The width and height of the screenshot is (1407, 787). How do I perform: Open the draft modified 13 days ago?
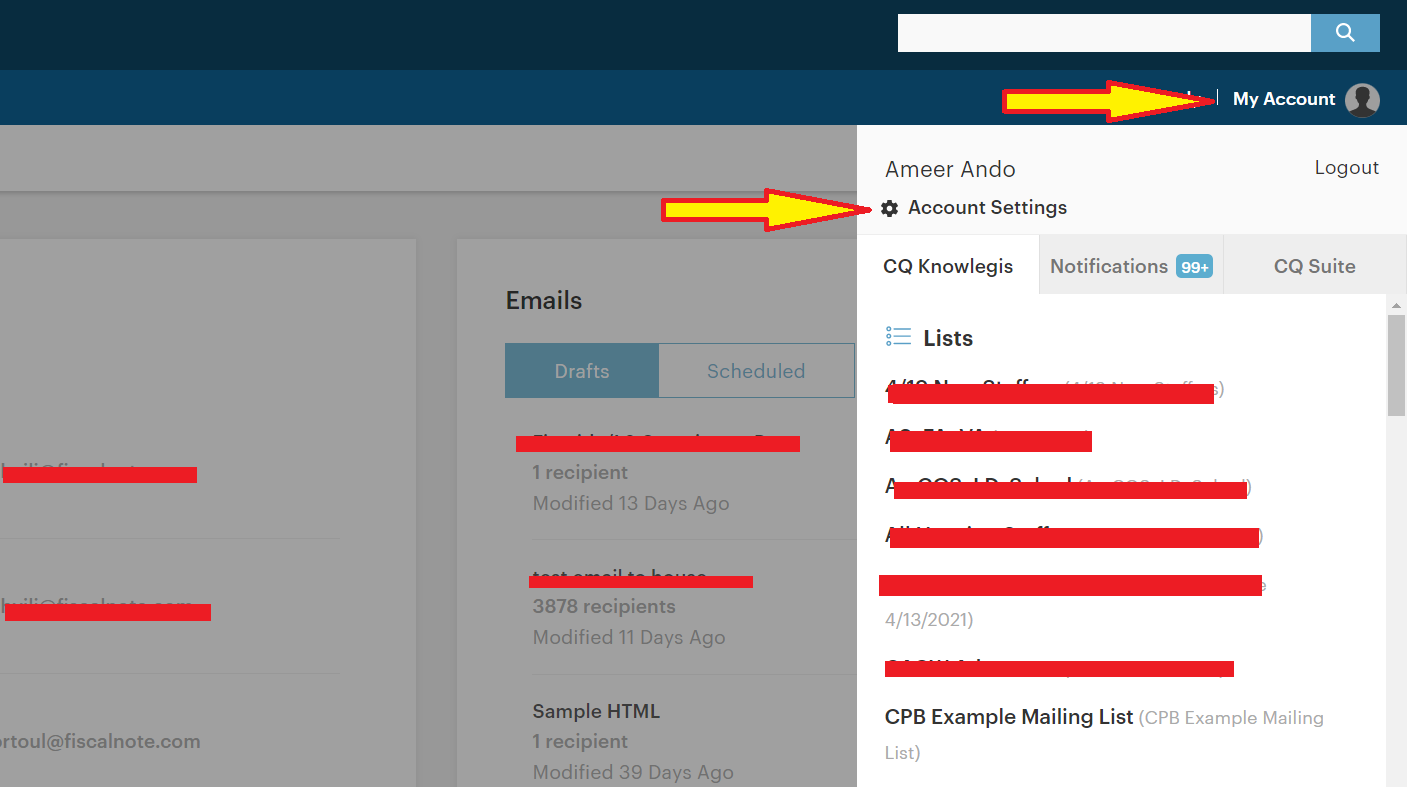[630, 503]
